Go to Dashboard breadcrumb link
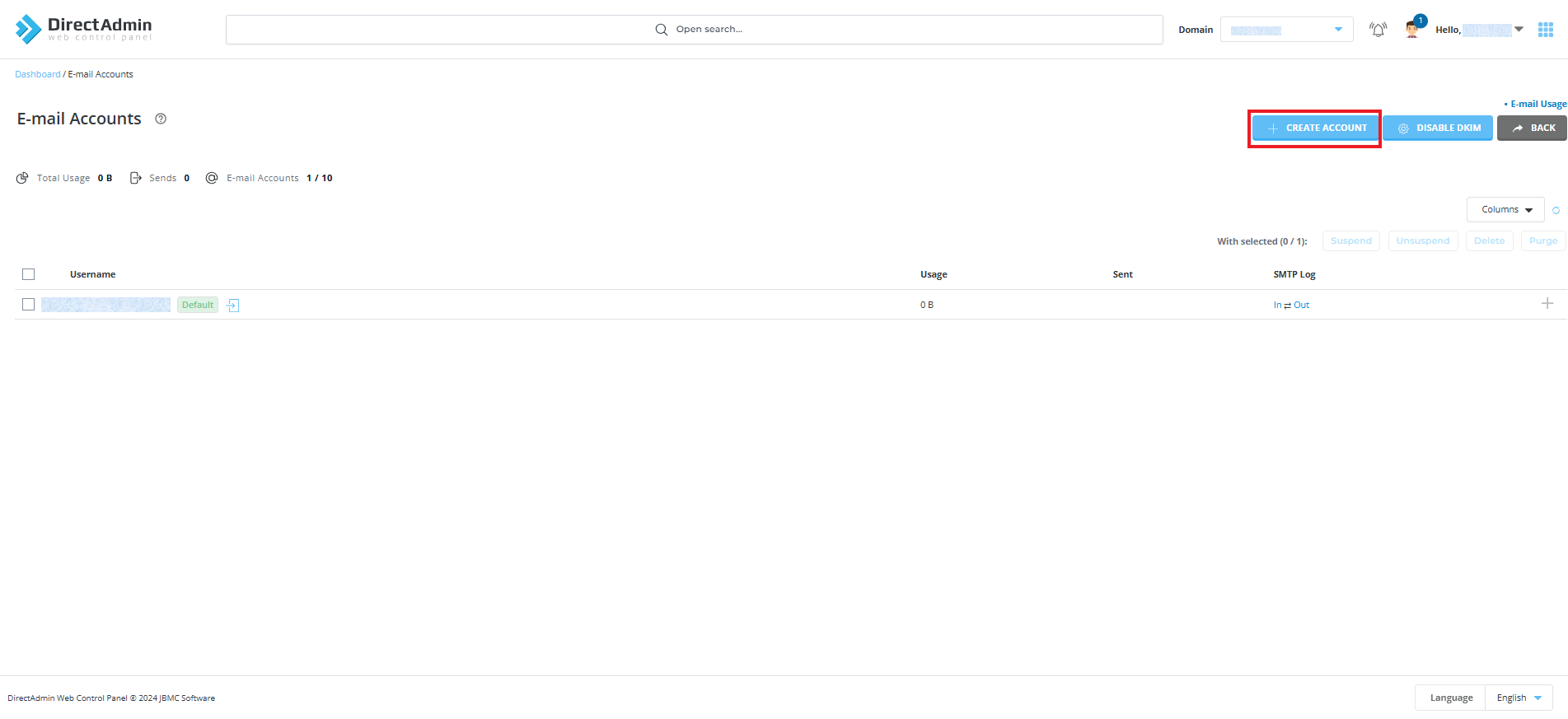 [38, 74]
